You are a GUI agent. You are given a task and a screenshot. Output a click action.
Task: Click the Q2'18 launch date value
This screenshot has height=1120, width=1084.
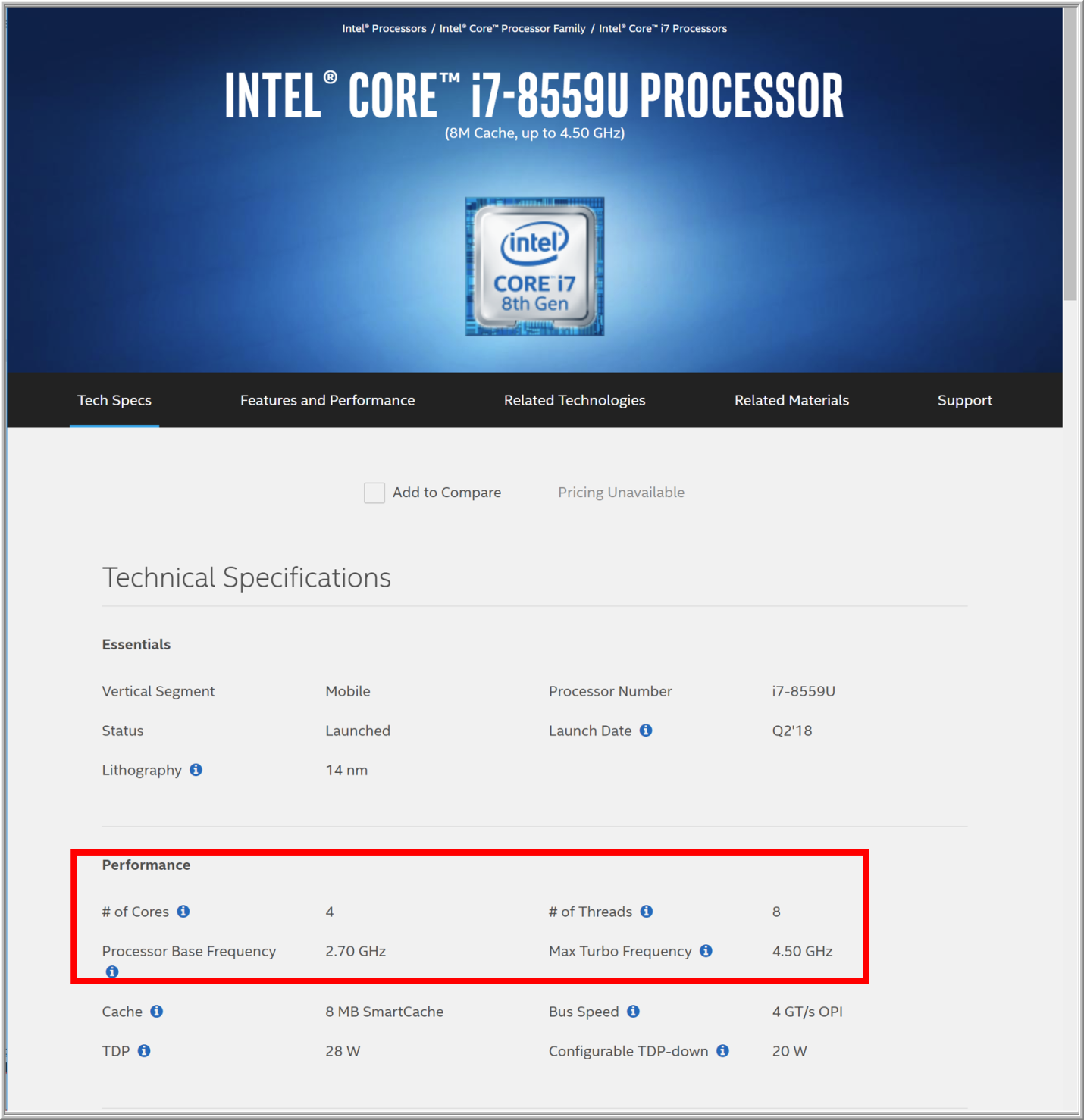[792, 731]
